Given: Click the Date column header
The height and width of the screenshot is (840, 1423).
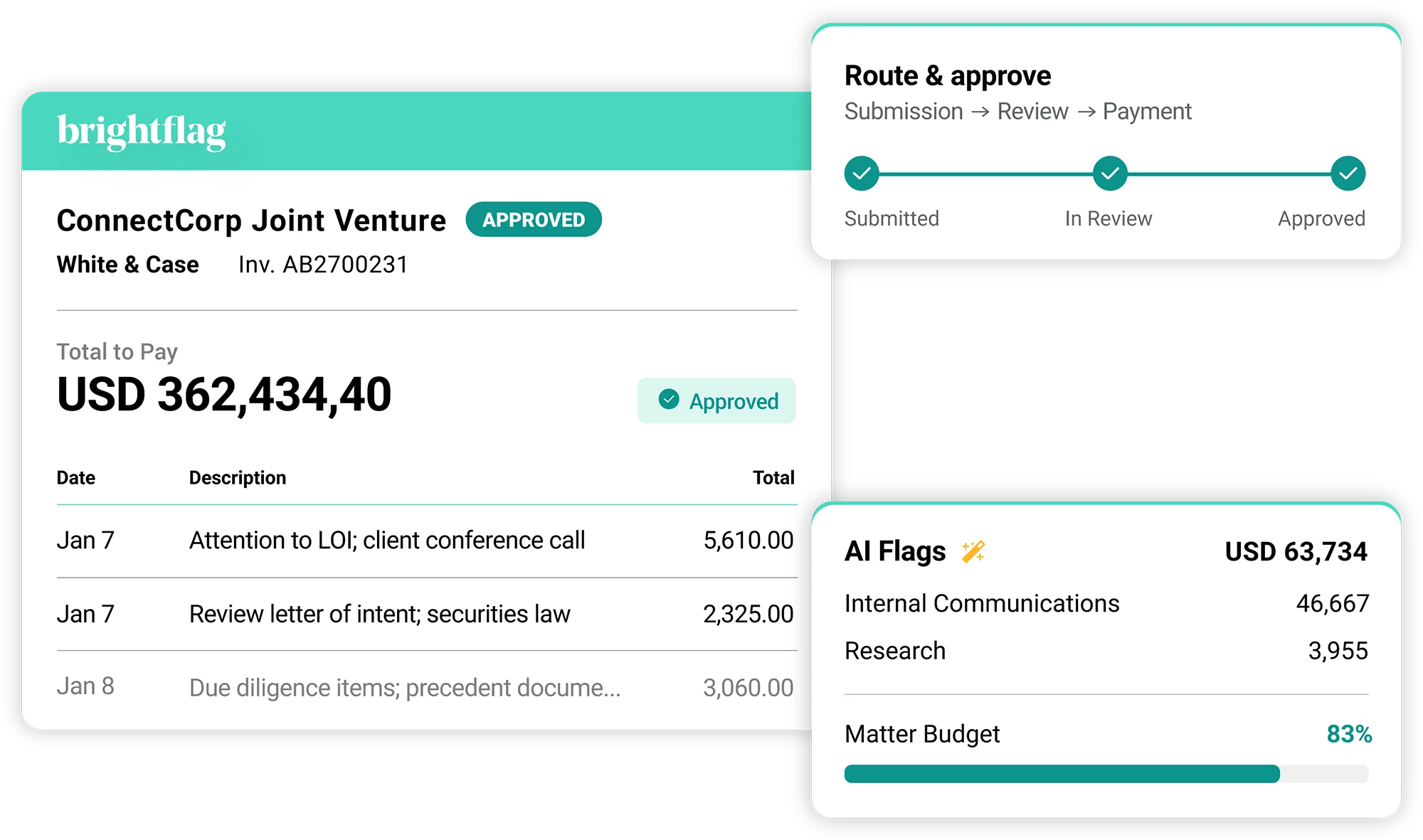Looking at the screenshot, I should (x=76, y=478).
